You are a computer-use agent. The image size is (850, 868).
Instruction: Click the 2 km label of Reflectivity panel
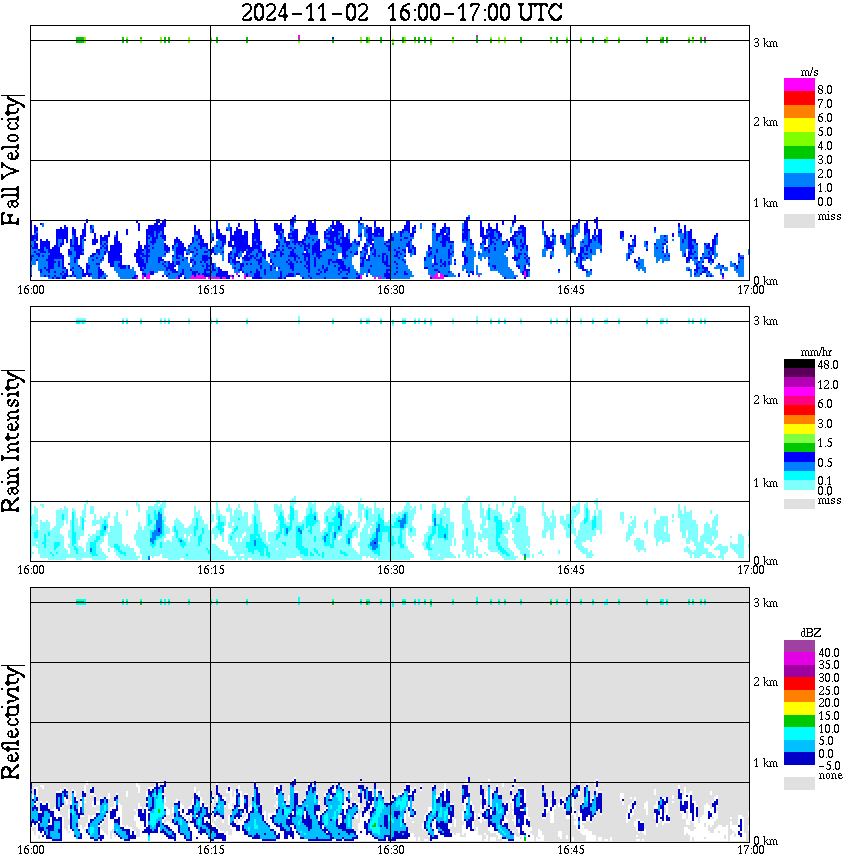(765, 682)
